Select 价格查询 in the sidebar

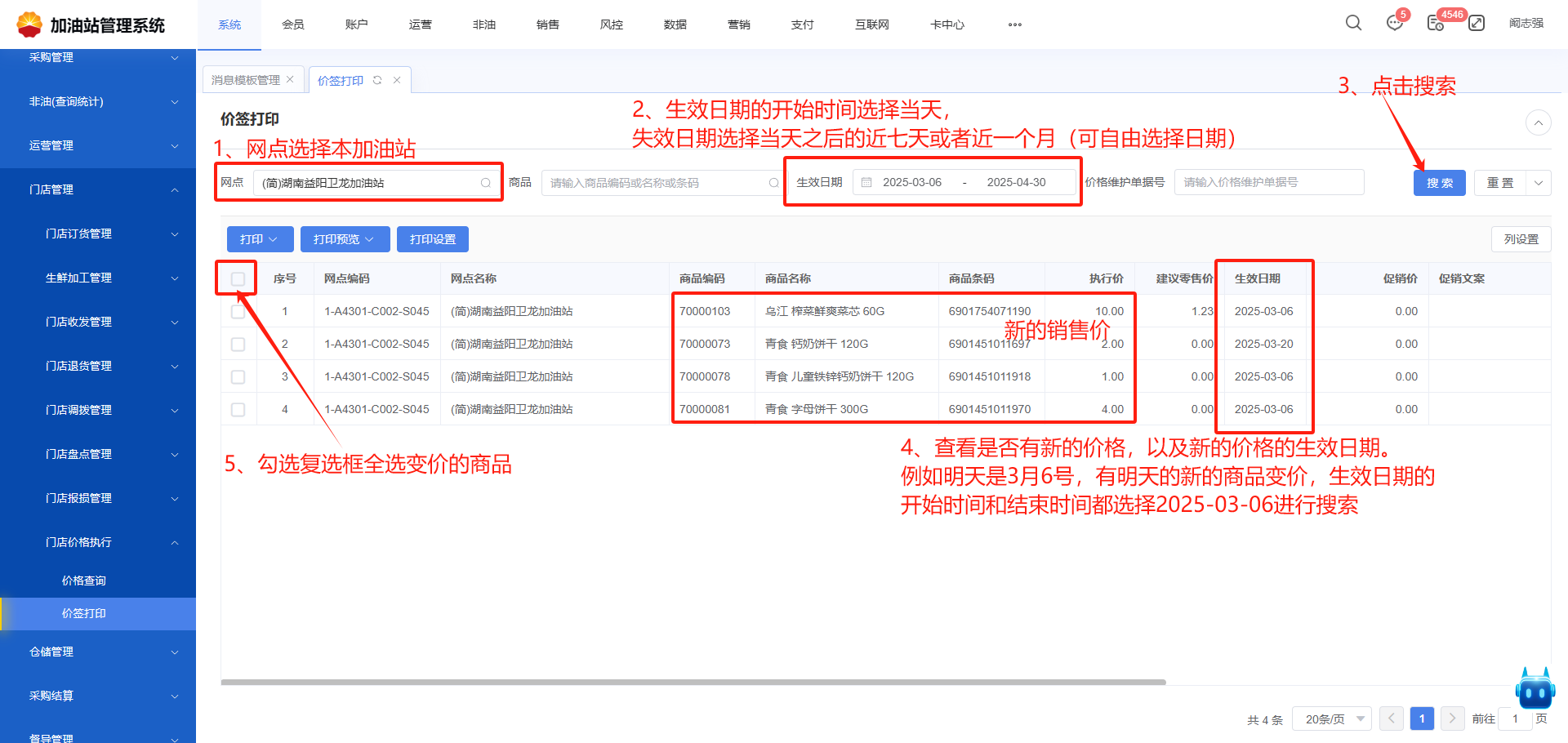point(84,581)
